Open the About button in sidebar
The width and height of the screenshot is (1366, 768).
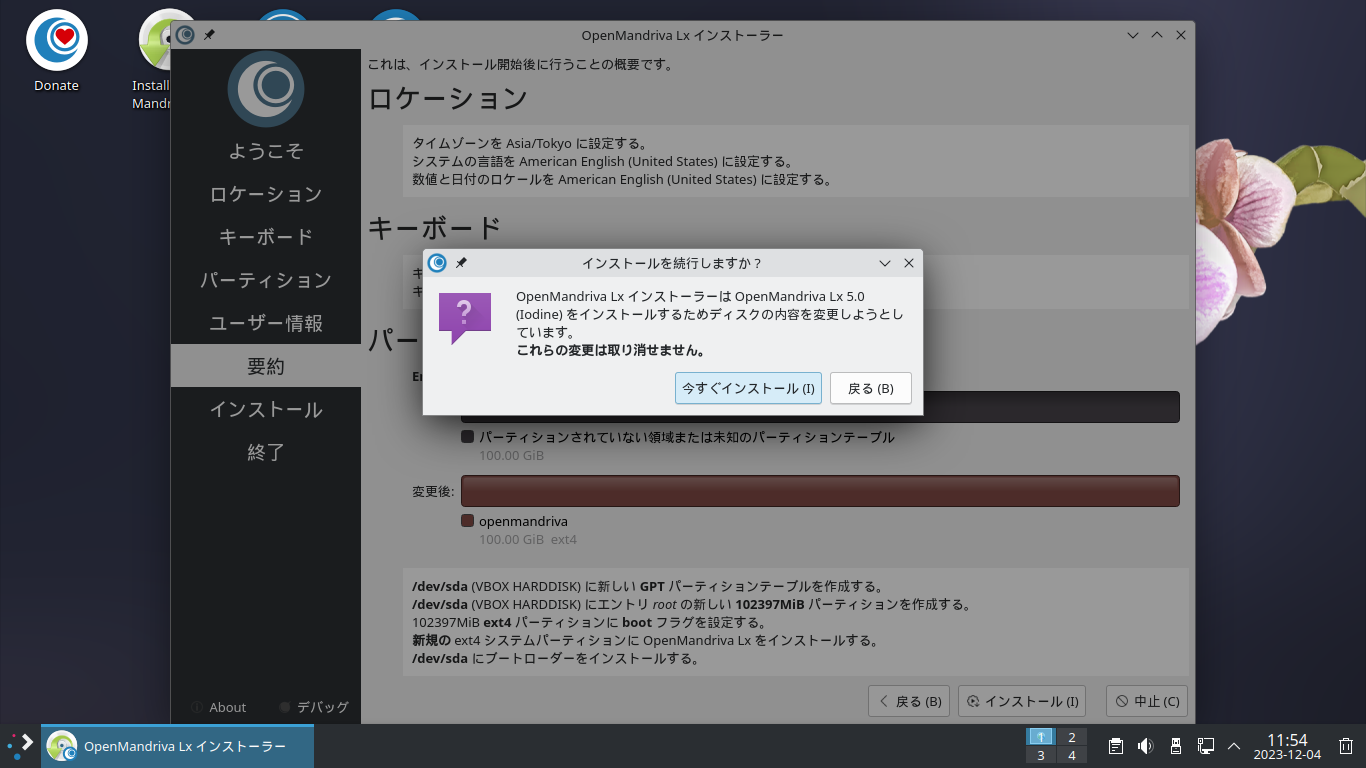coord(218,707)
